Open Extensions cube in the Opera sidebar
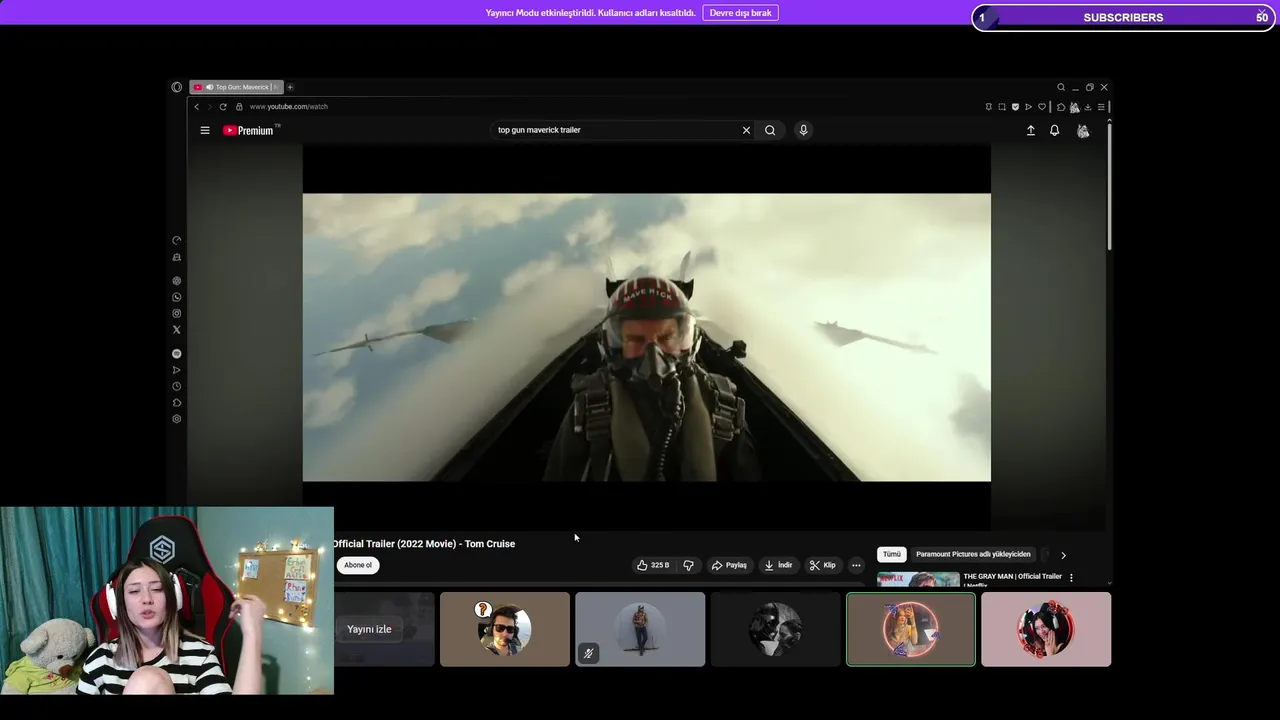 pyautogui.click(x=177, y=402)
